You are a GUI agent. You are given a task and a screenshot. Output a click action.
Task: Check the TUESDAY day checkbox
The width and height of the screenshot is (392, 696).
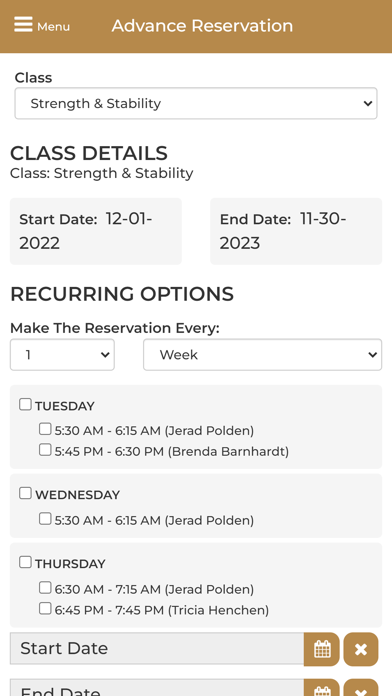coord(25,404)
